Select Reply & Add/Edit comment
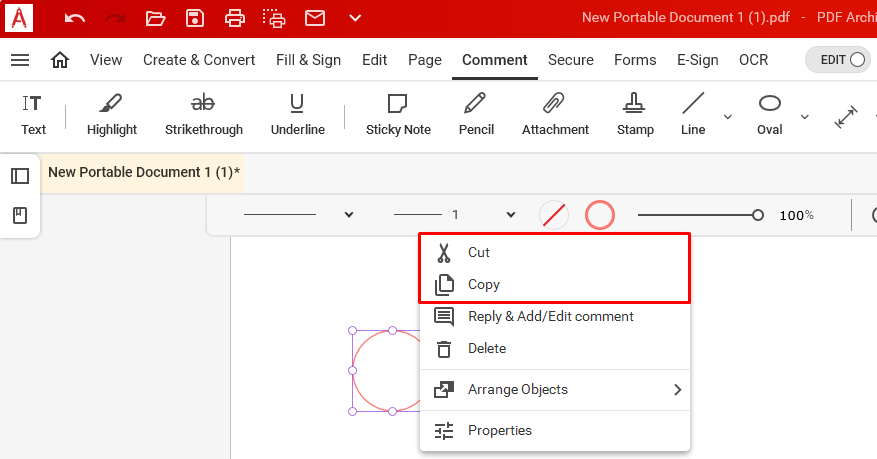Viewport: 877px width, 459px height. pos(555,316)
